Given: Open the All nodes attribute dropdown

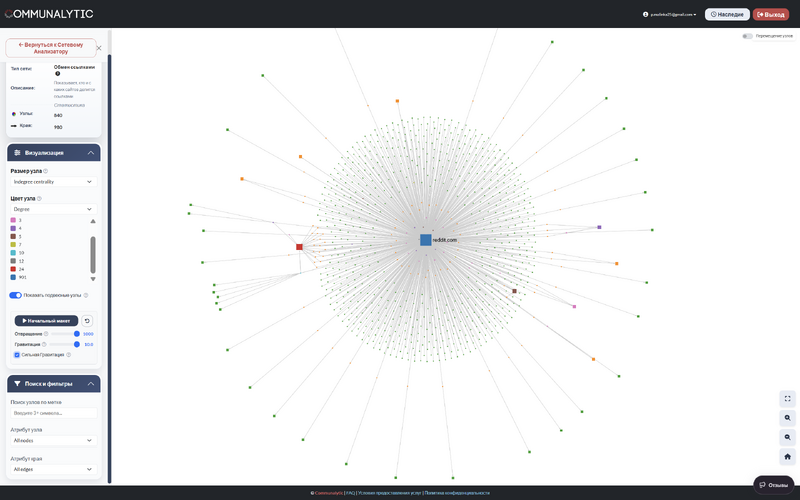Looking at the screenshot, I should [x=54, y=440].
